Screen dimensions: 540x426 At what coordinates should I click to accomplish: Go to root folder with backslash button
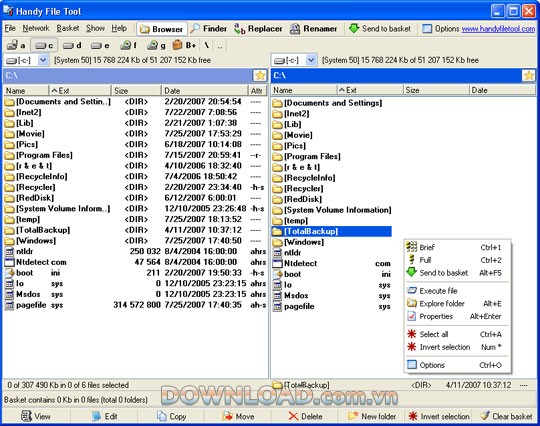[x=207, y=45]
